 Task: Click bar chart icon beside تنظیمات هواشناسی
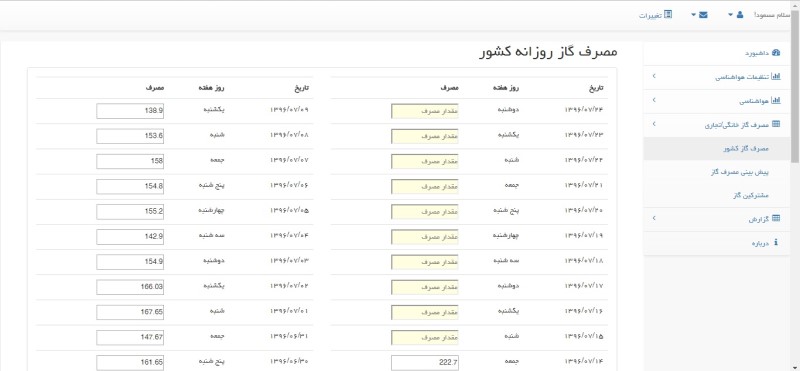pyautogui.click(x=776, y=77)
